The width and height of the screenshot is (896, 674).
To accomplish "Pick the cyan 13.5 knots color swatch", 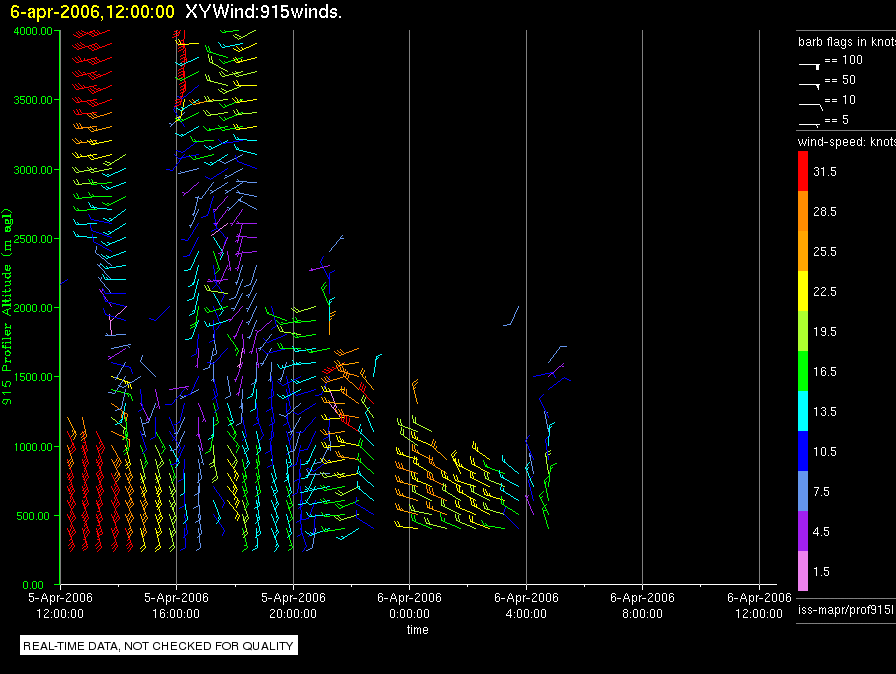I will pyautogui.click(x=802, y=411).
